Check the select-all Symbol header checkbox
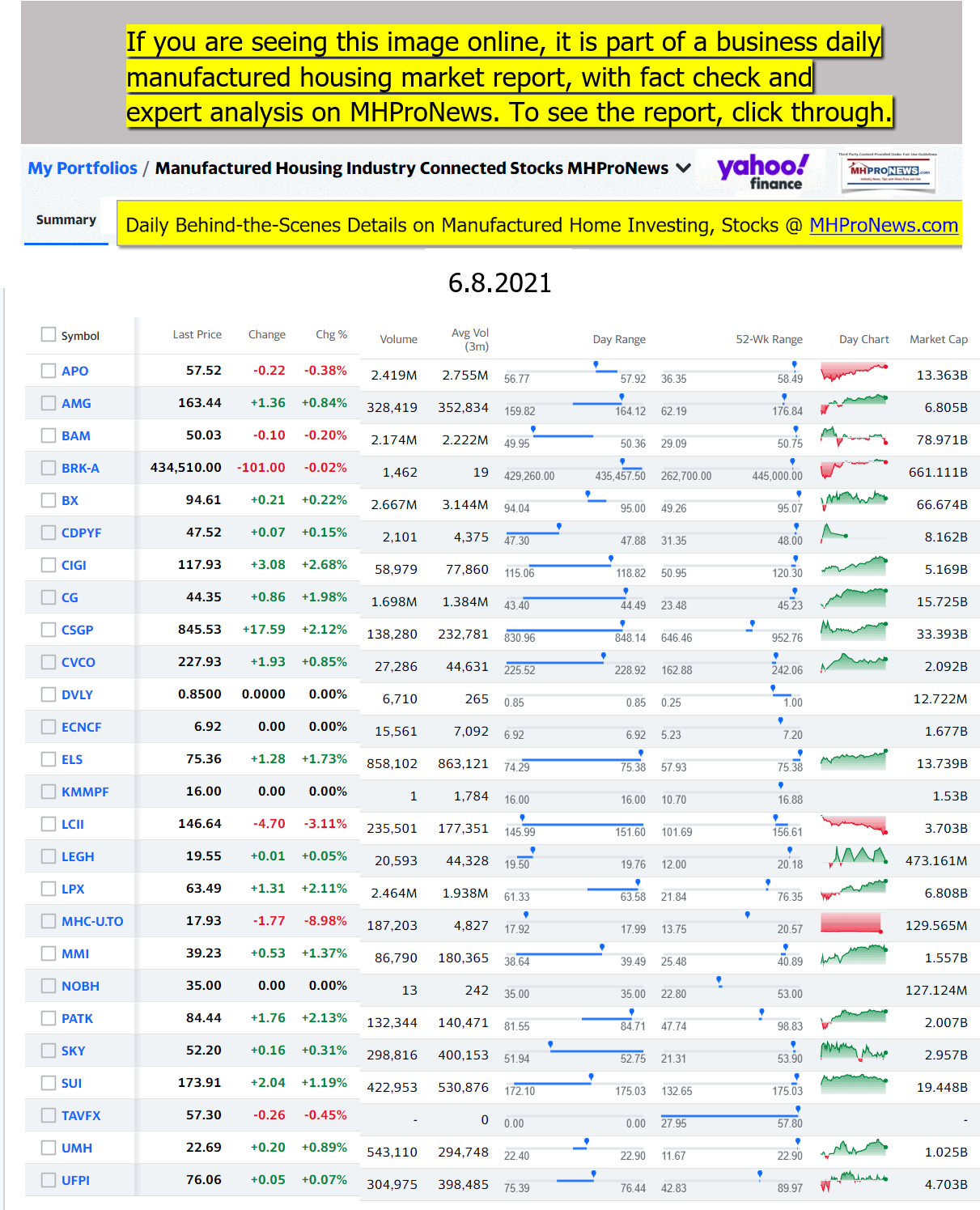 (x=49, y=335)
